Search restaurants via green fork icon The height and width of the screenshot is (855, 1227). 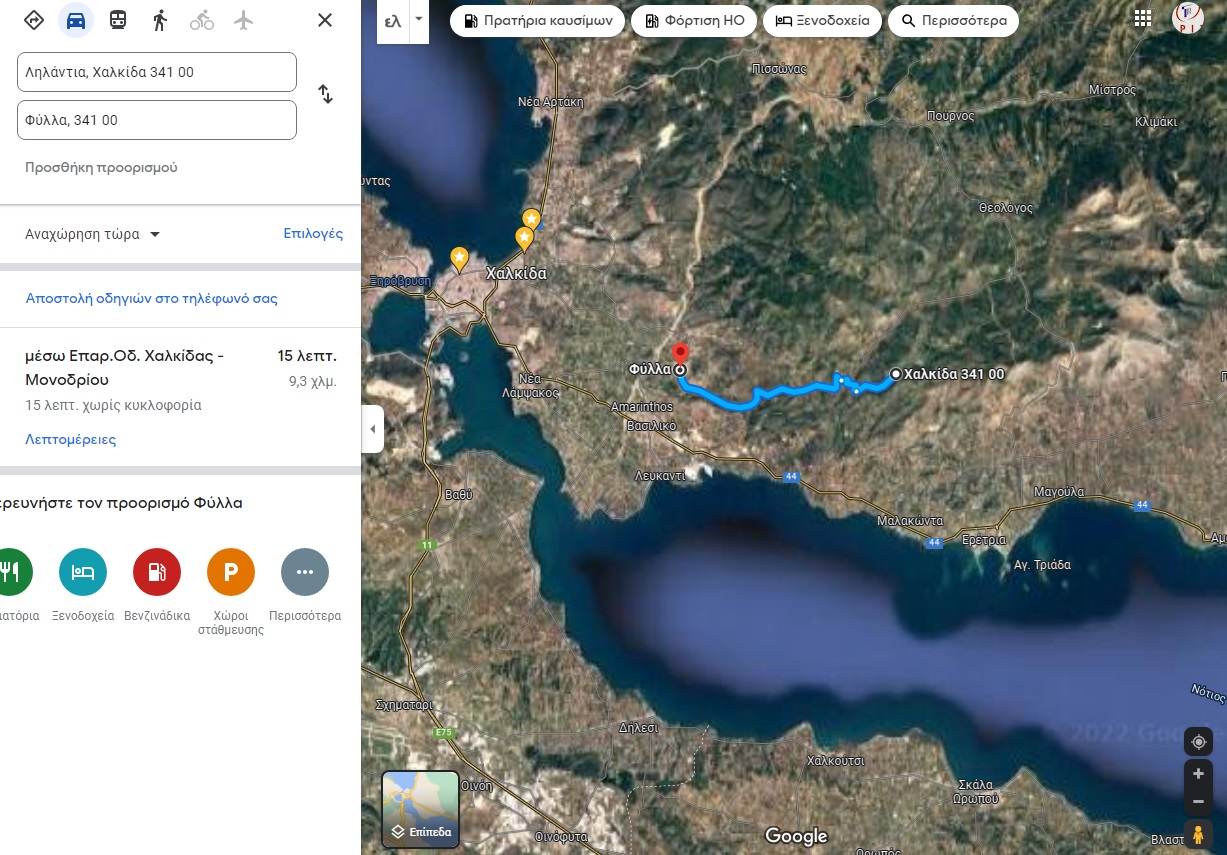point(12,572)
